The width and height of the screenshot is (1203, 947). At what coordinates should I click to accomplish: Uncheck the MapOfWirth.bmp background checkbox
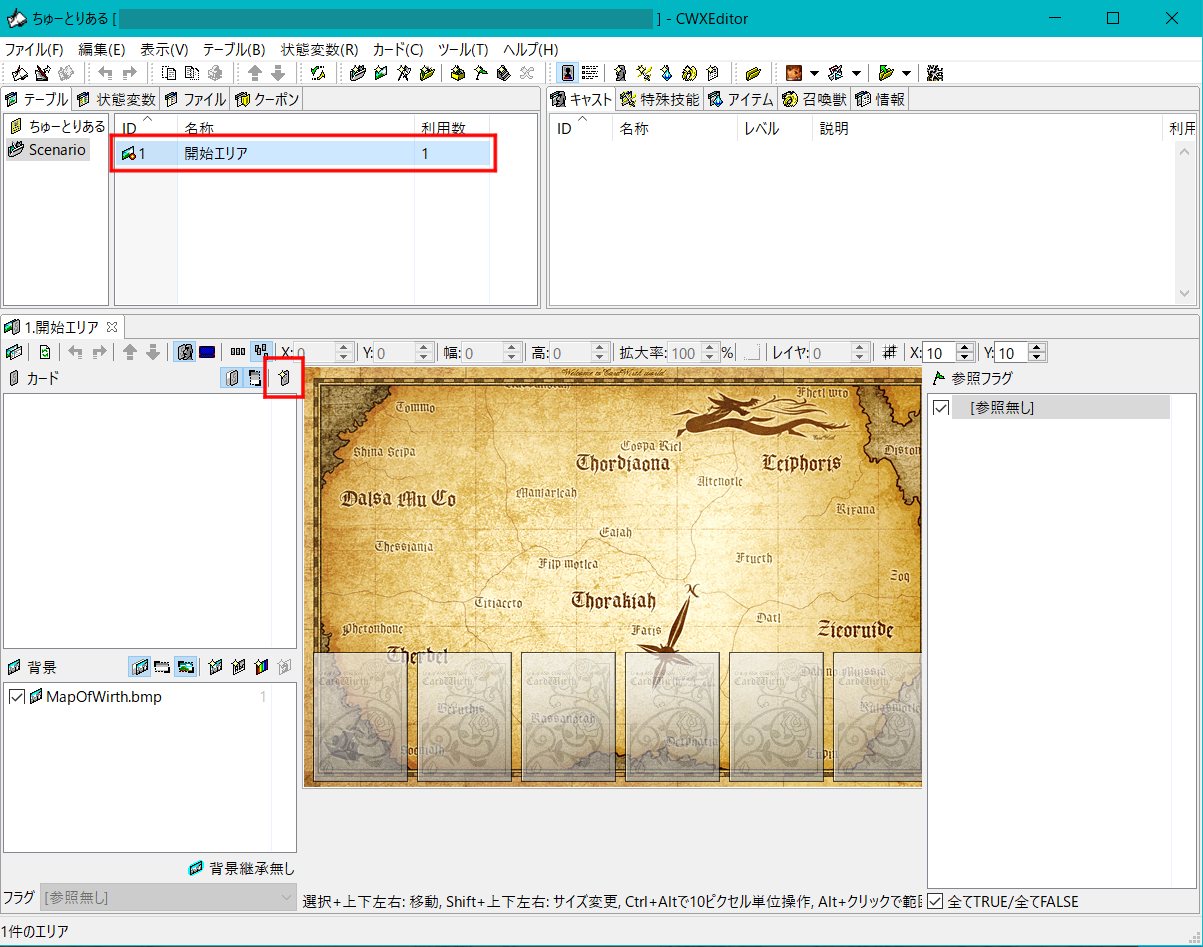[16, 697]
